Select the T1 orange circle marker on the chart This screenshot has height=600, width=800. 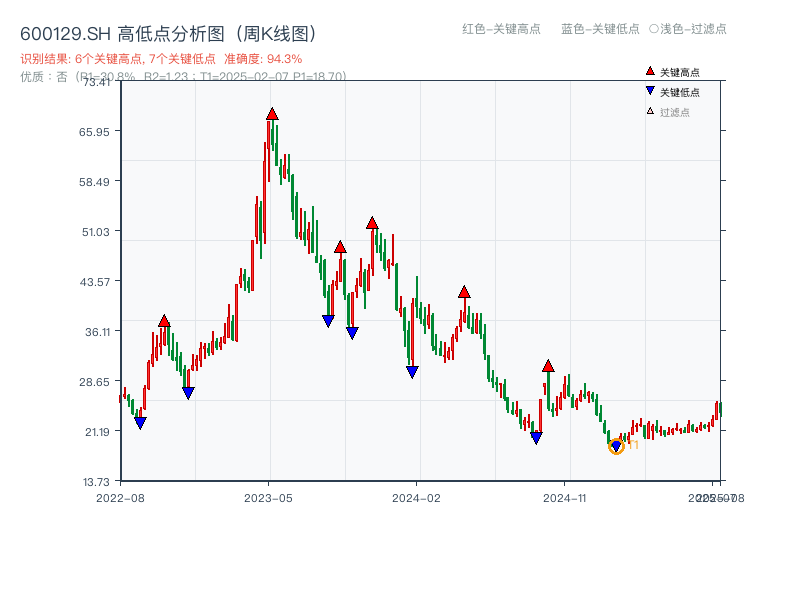click(617, 445)
